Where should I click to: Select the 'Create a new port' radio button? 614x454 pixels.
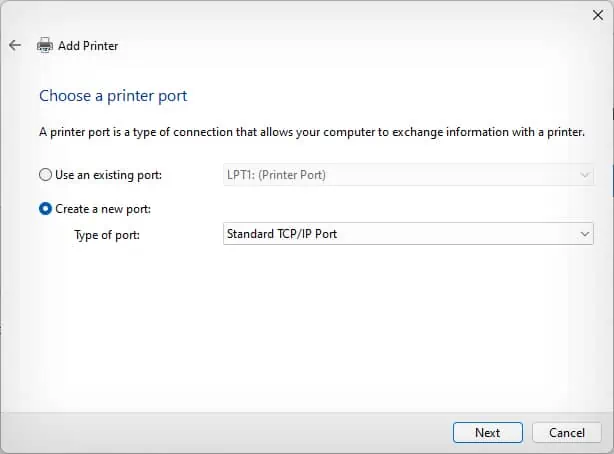[x=45, y=209]
